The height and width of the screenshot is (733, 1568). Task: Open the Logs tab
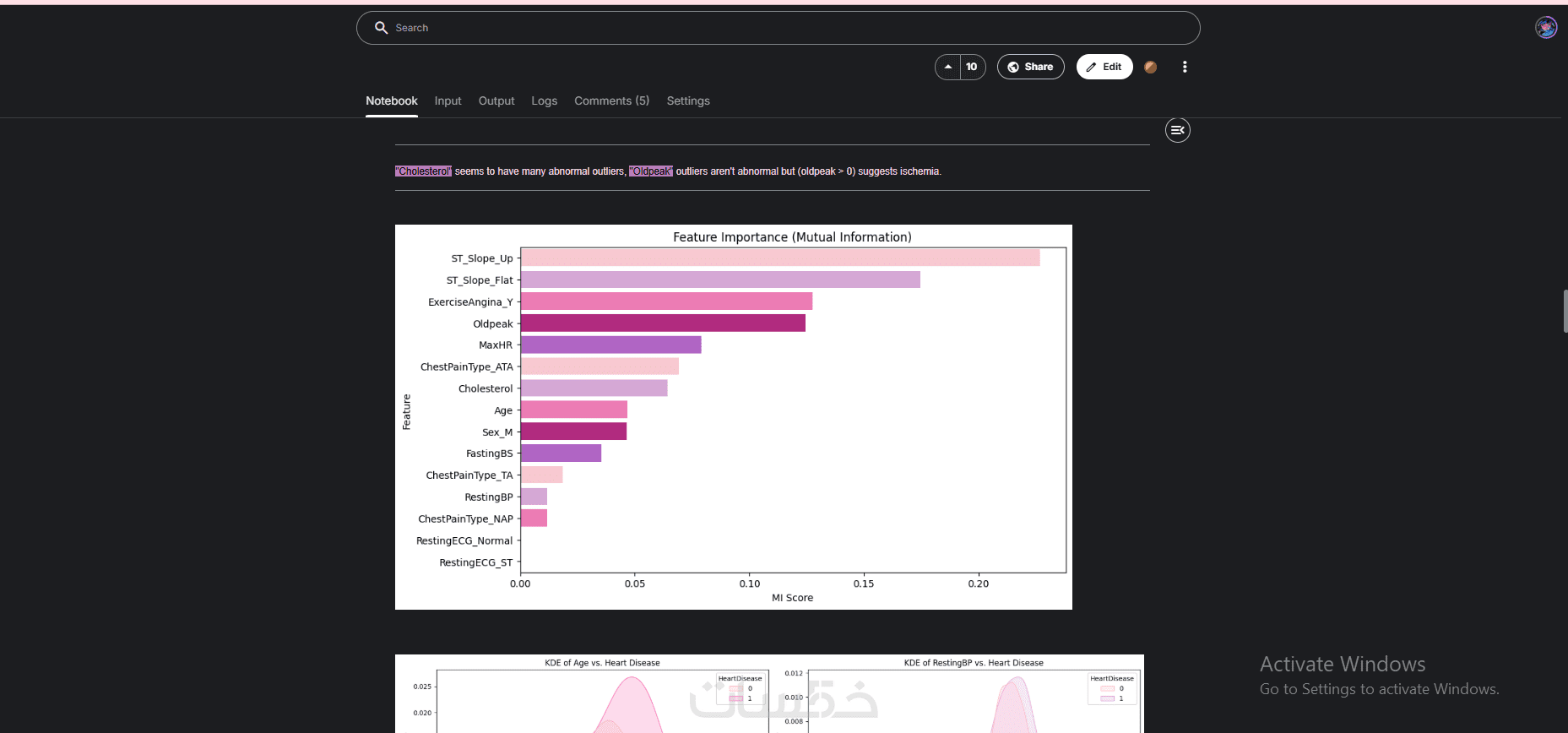pos(544,100)
